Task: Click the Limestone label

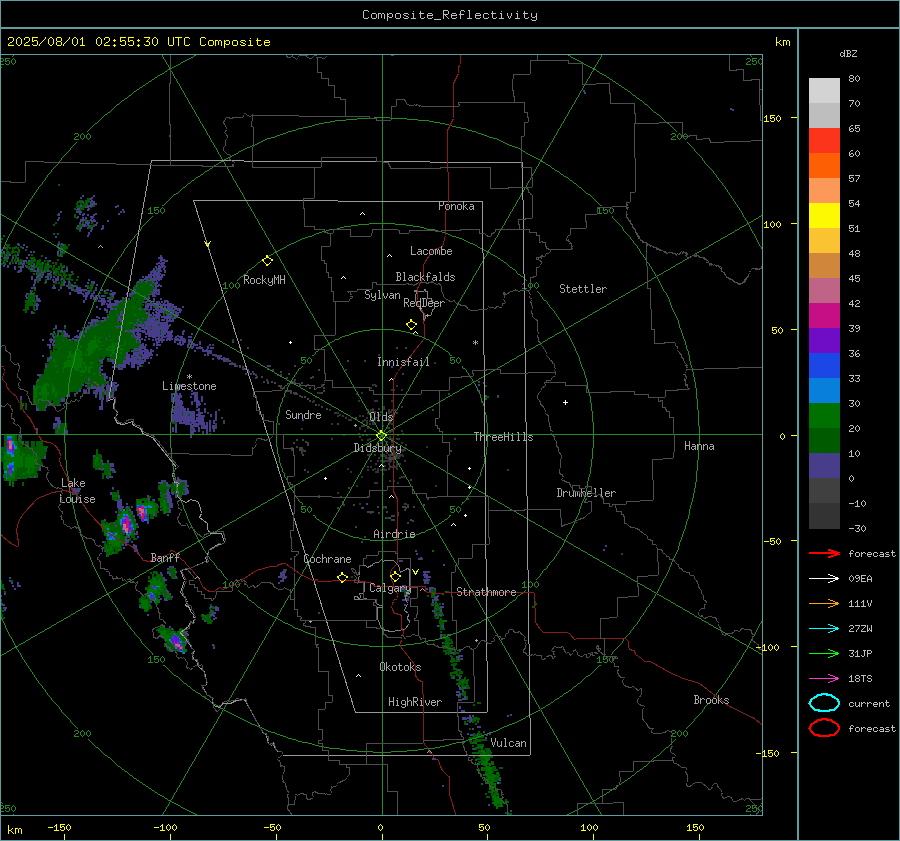Action: (189, 386)
